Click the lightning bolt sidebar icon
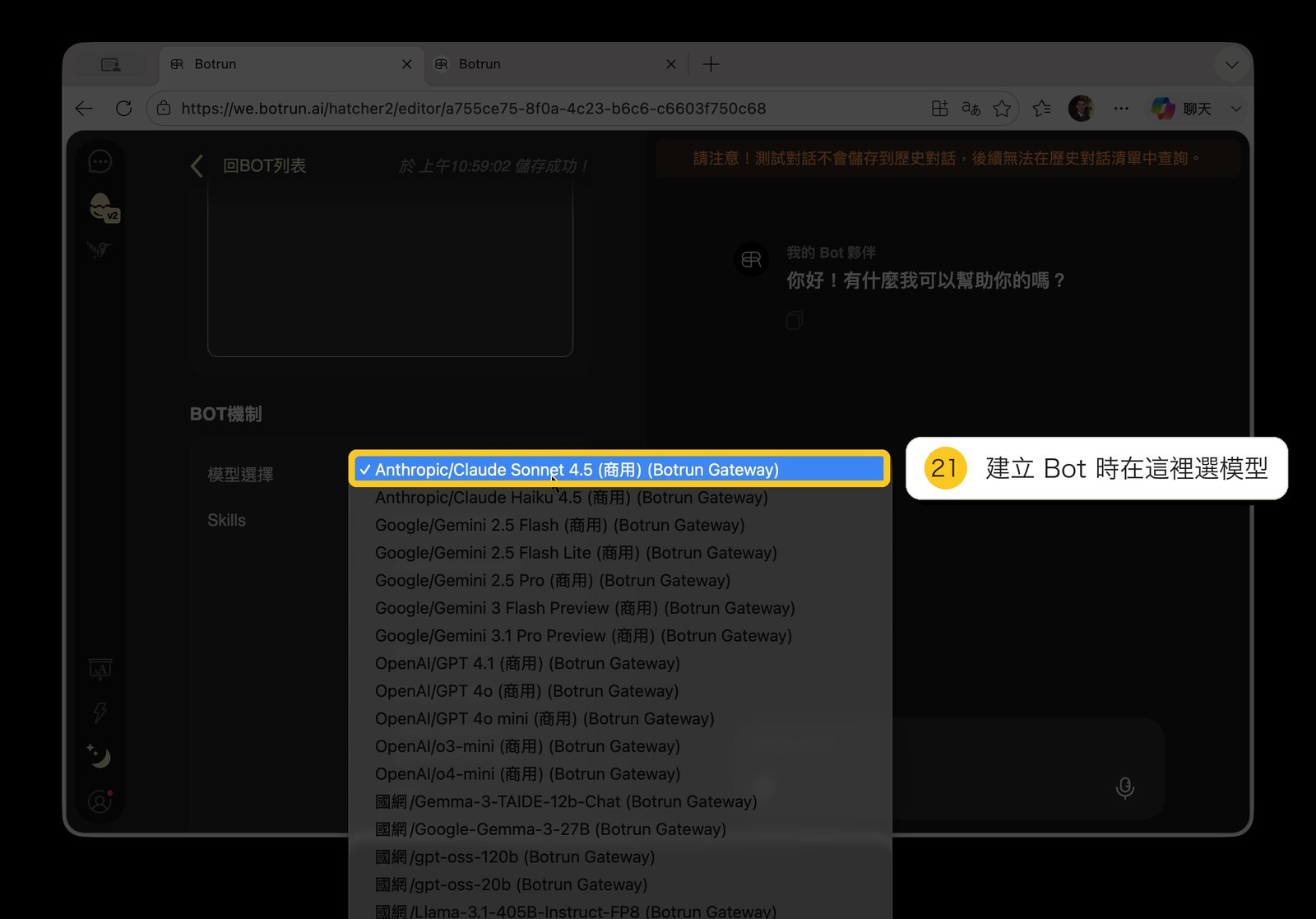This screenshot has height=919, width=1316. point(100,712)
